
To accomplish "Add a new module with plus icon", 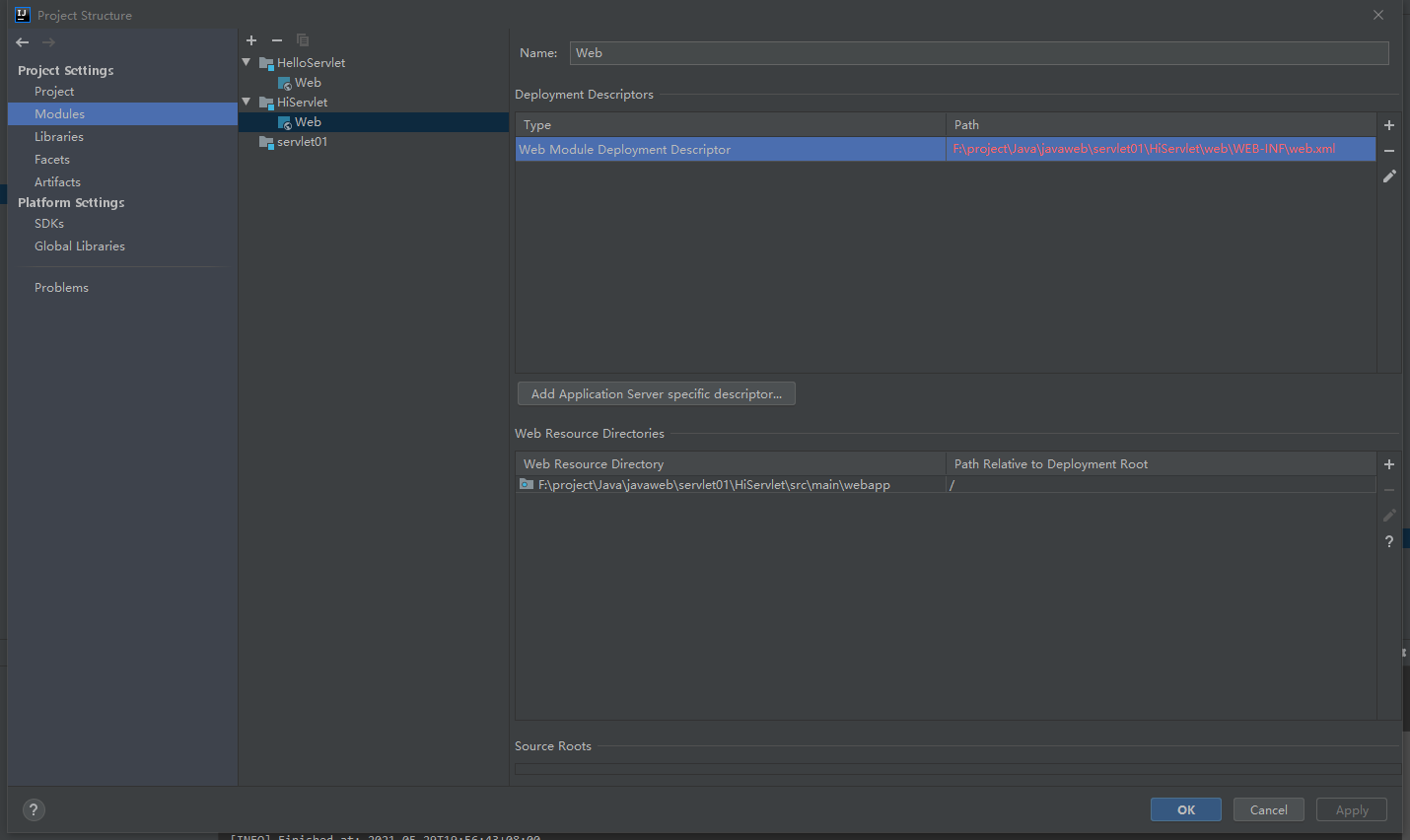I will (x=251, y=40).
